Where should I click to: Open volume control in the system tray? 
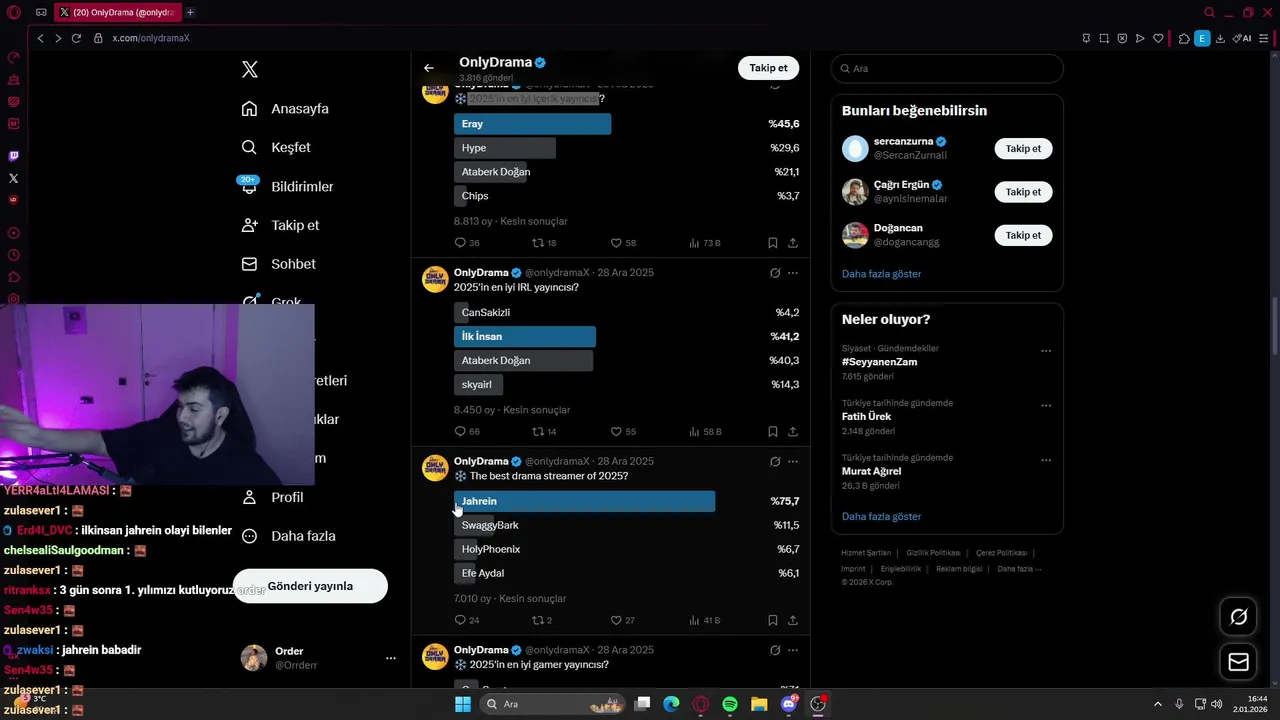point(1216,704)
